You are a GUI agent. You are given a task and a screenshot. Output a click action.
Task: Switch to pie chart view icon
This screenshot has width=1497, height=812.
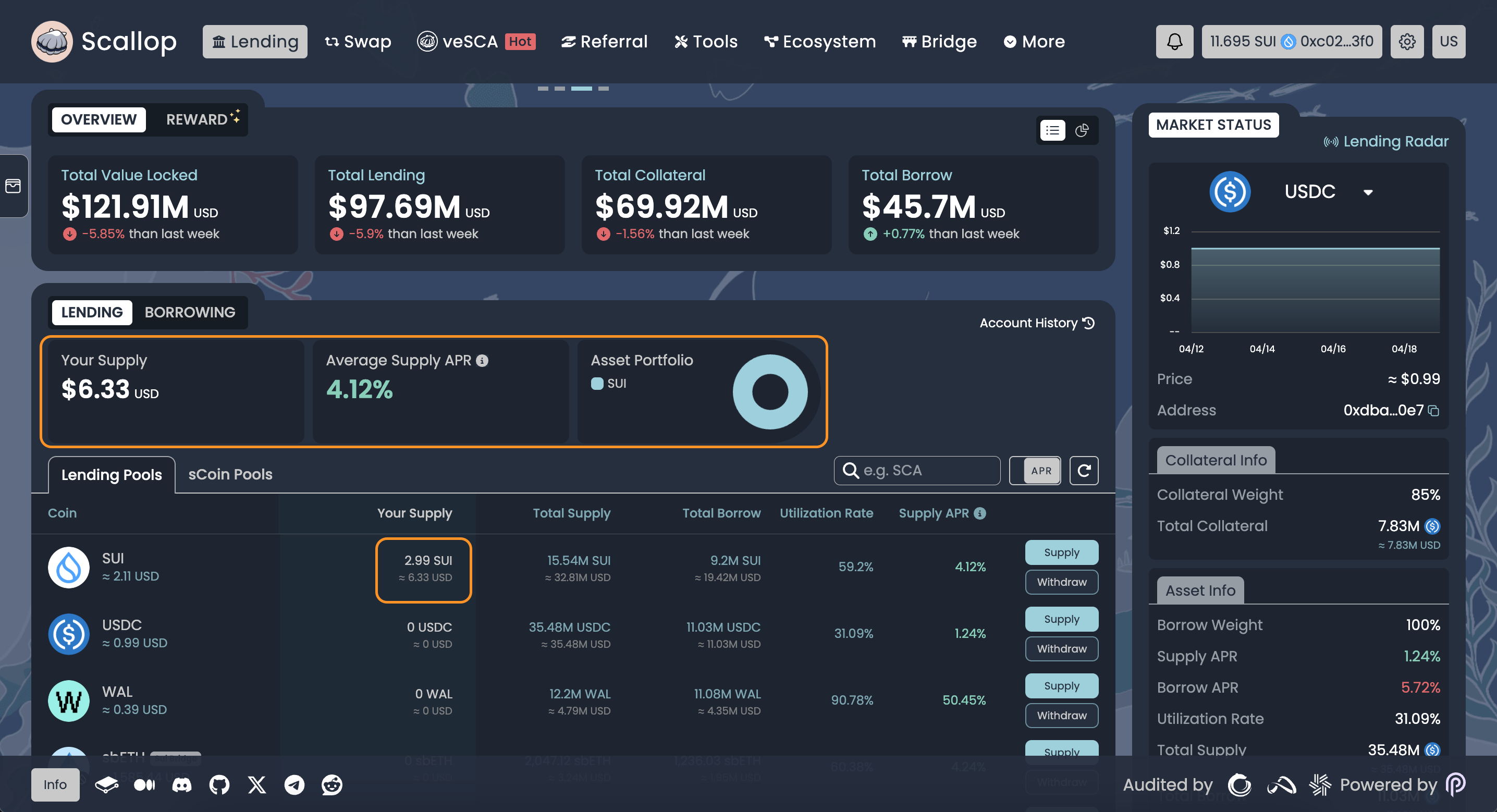point(1082,130)
